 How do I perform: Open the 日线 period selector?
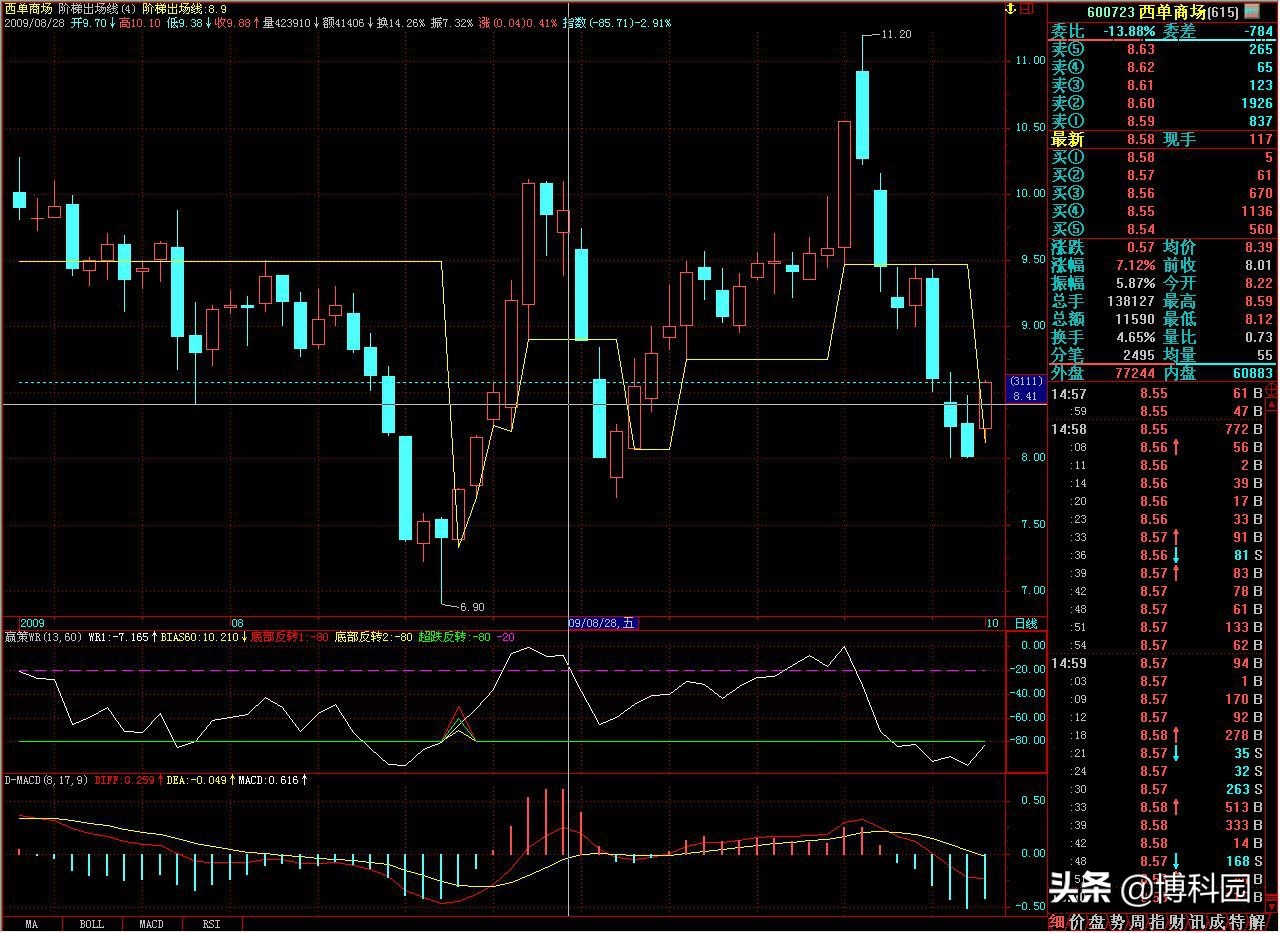1026,622
